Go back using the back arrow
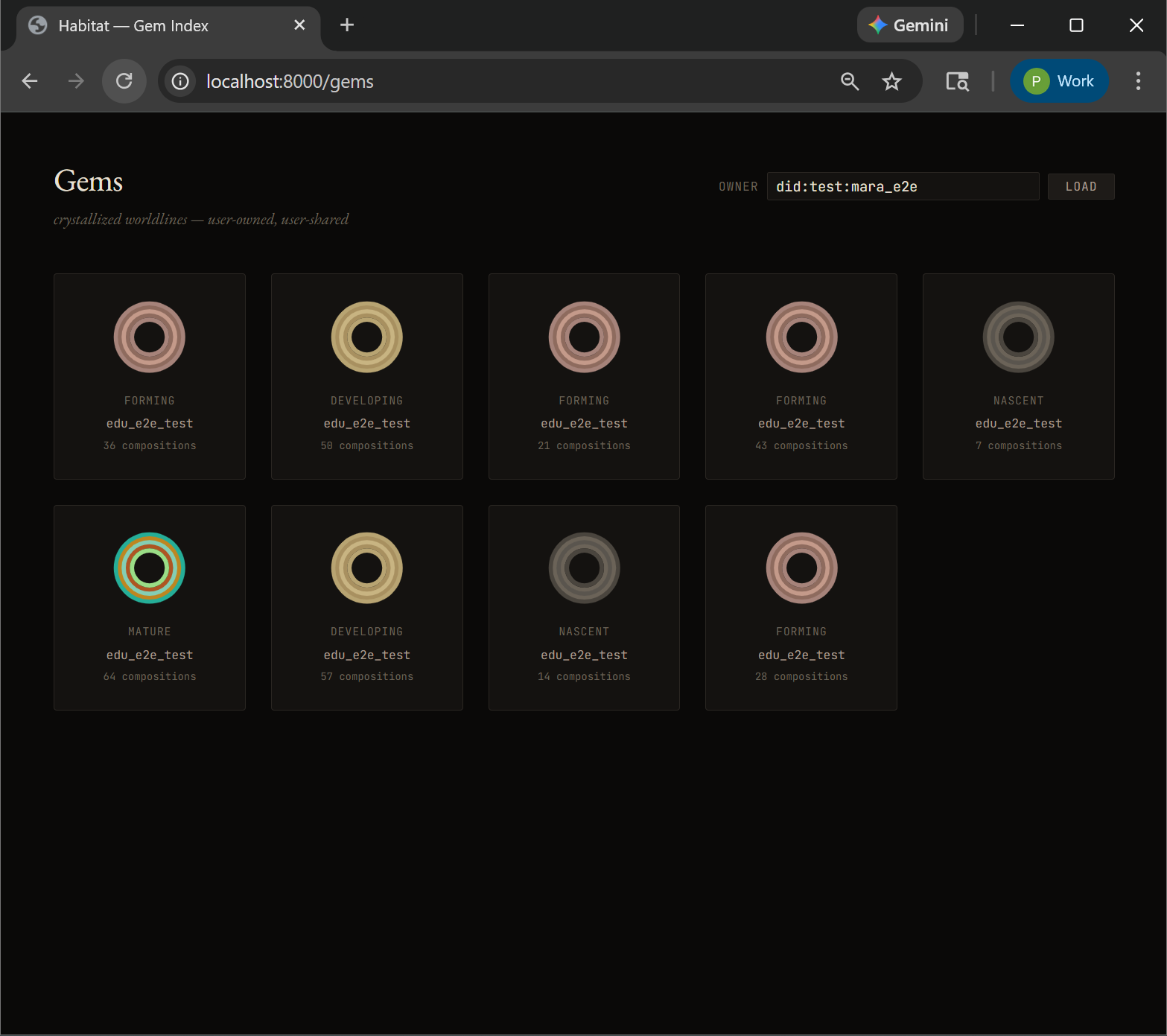The width and height of the screenshot is (1167, 1036). coord(30,81)
